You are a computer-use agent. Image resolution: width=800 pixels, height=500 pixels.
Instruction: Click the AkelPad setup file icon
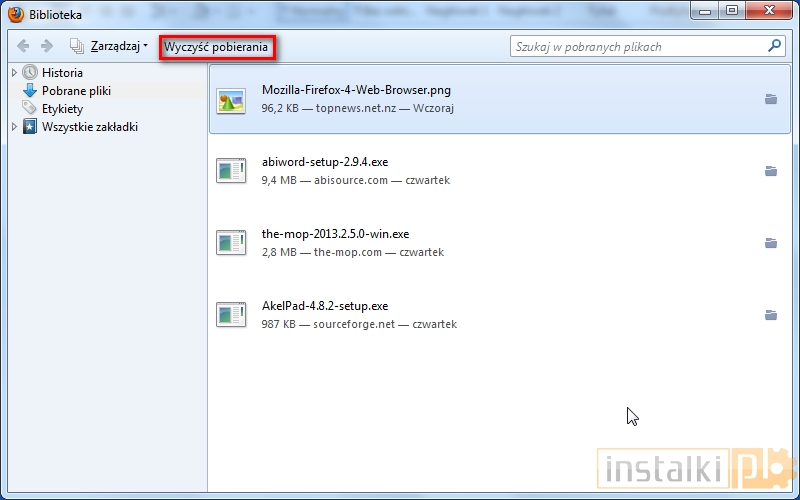coord(231,314)
